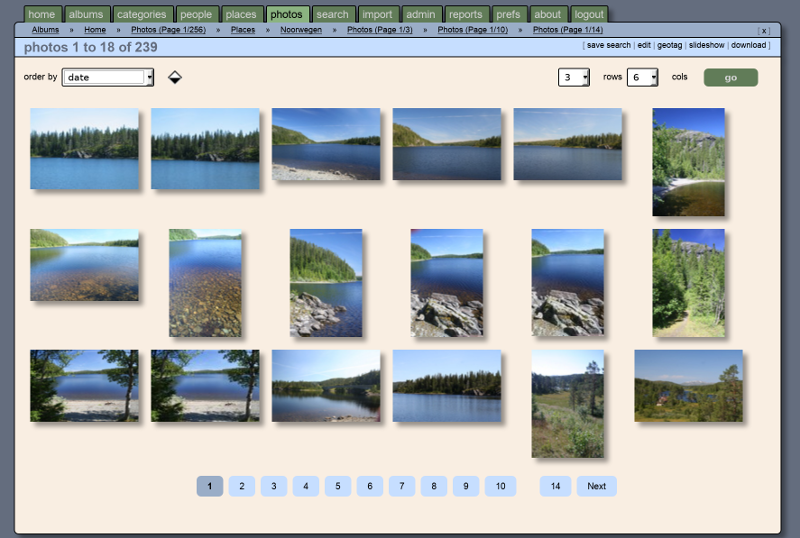Viewport: 800px width, 538px height.
Task: Open first thumbnail in middle row
Action: (84, 265)
